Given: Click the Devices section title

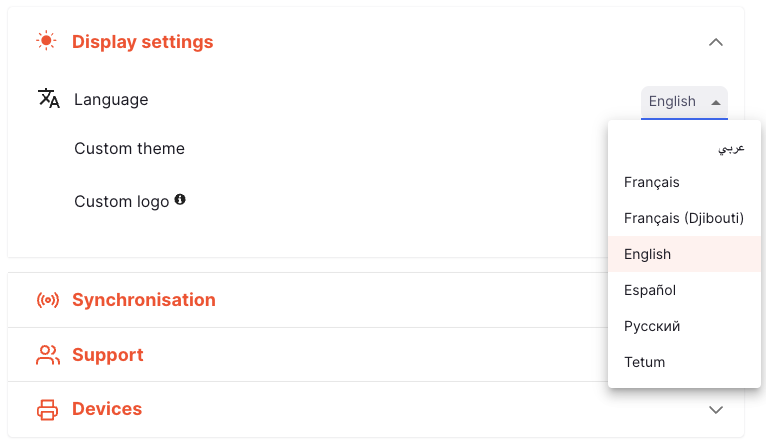Looking at the screenshot, I should 107,409.
